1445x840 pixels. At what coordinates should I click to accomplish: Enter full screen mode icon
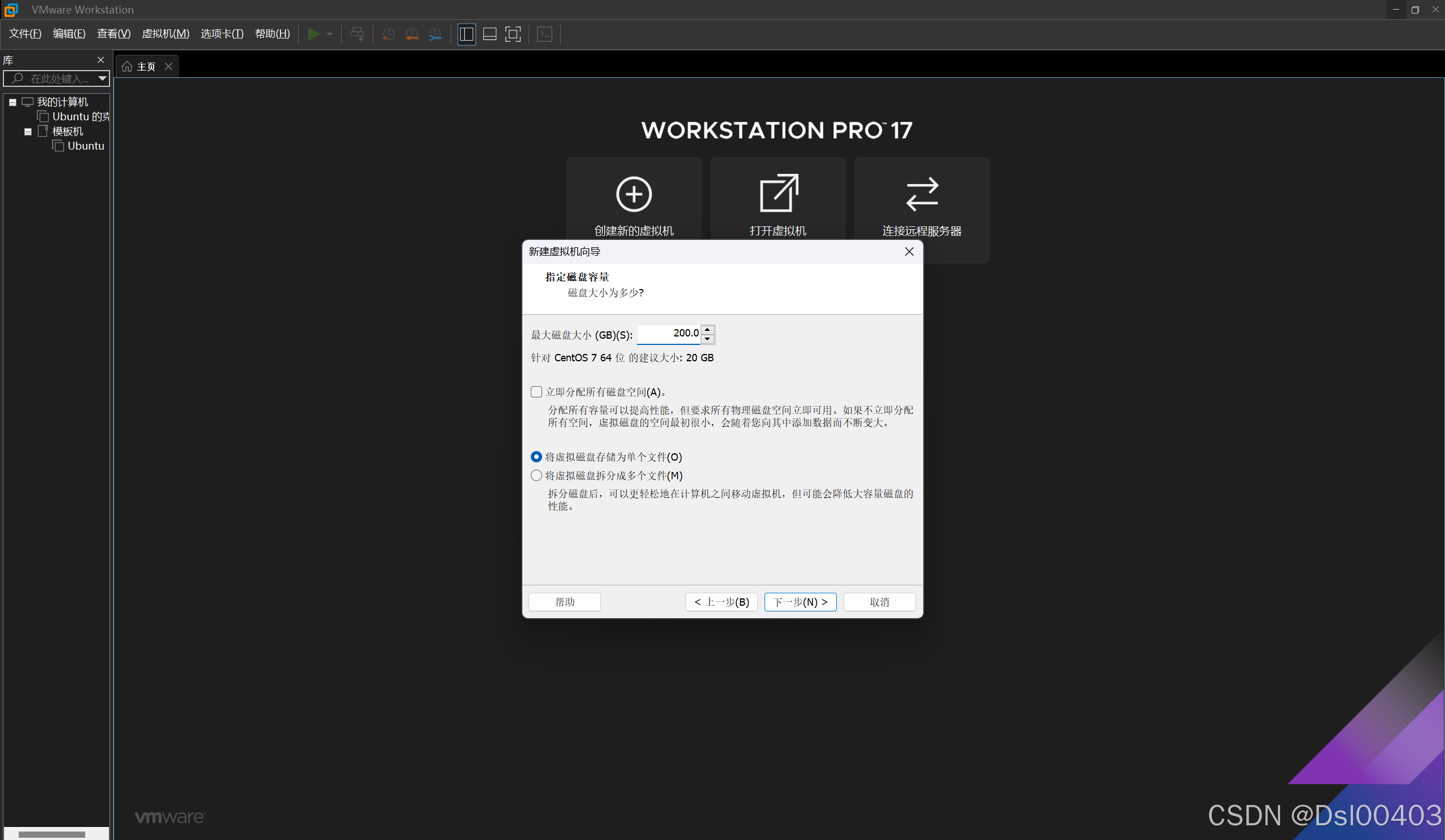point(513,34)
